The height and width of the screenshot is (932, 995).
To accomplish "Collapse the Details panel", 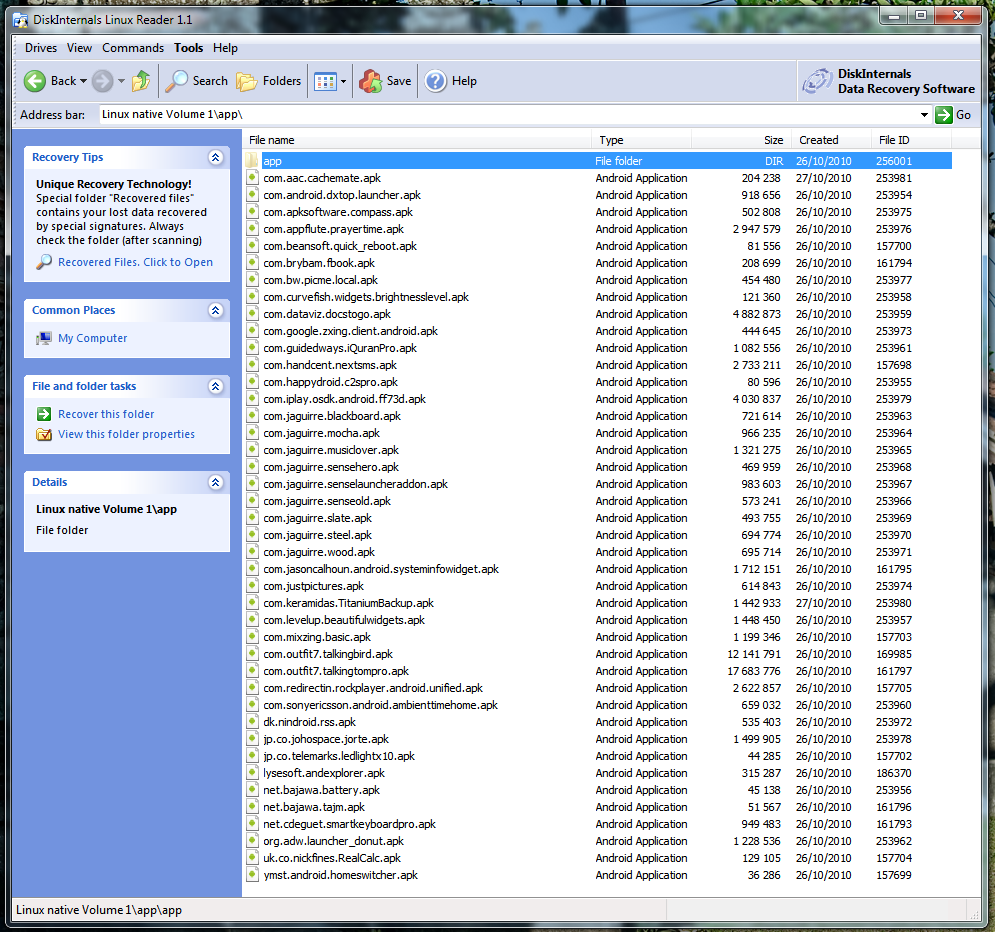I will (215, 483).
